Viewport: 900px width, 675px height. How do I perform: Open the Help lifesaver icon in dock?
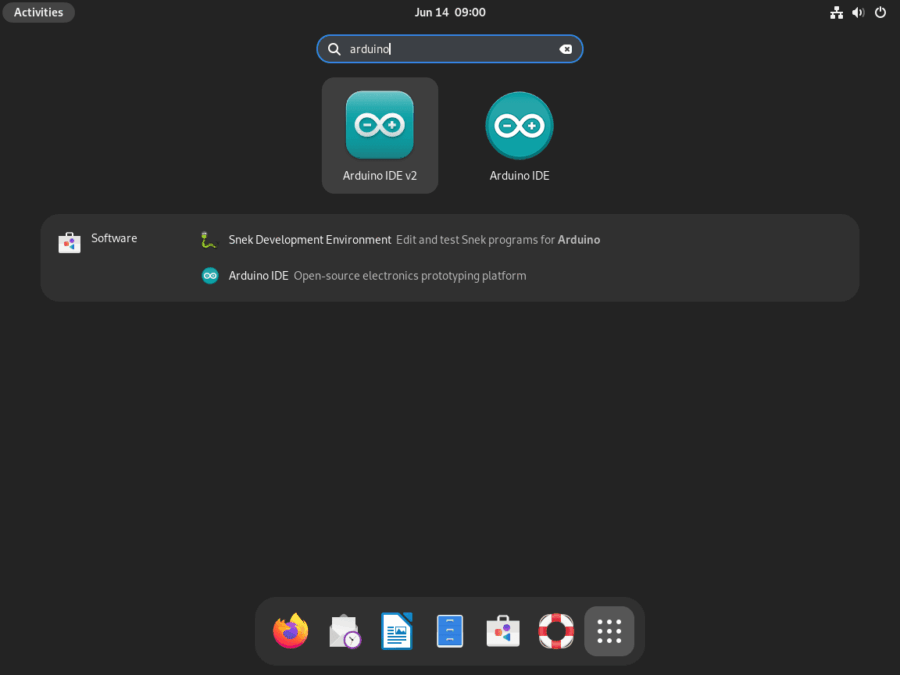coord(556,631)
